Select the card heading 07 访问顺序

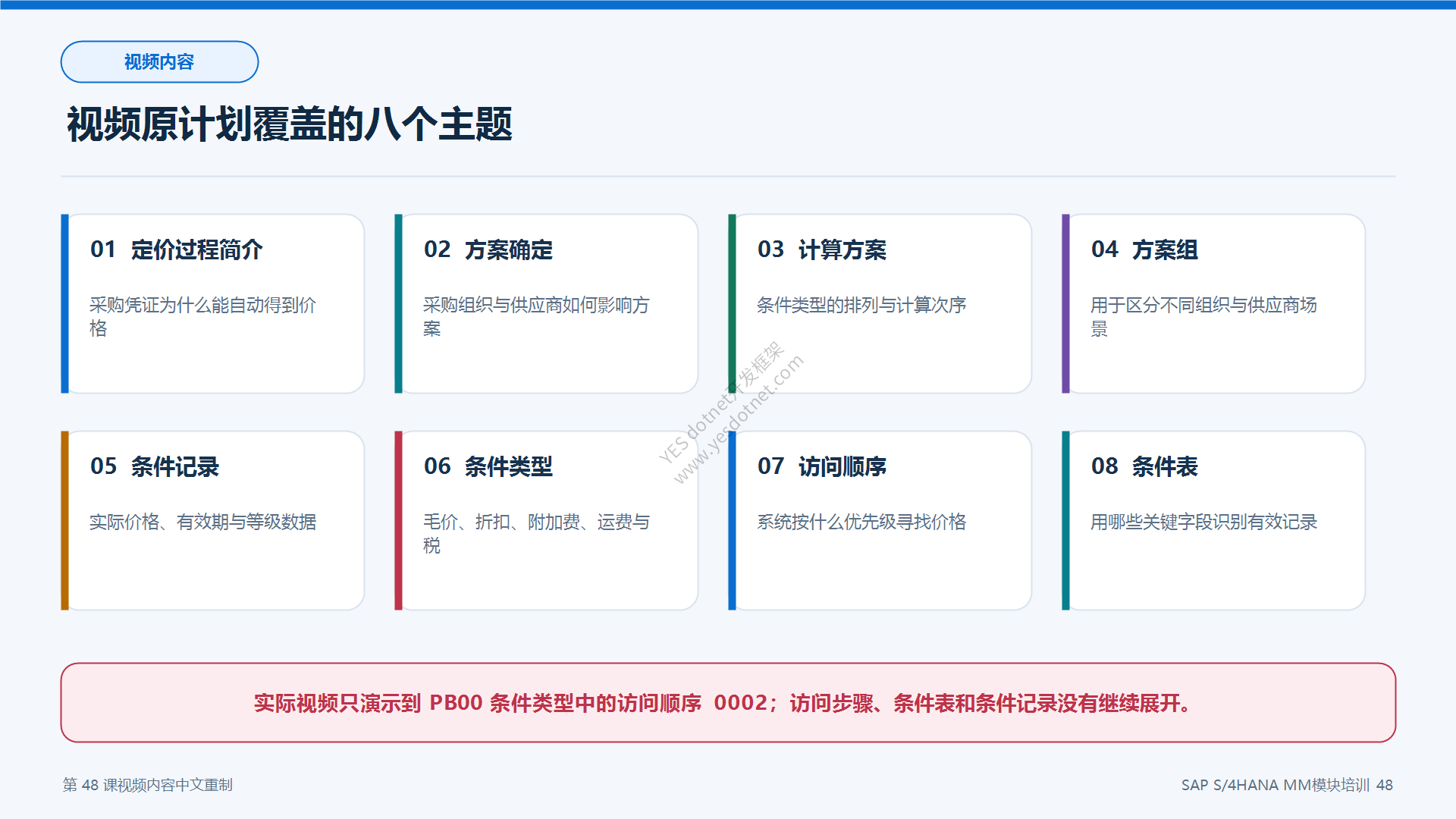[822, 466]
